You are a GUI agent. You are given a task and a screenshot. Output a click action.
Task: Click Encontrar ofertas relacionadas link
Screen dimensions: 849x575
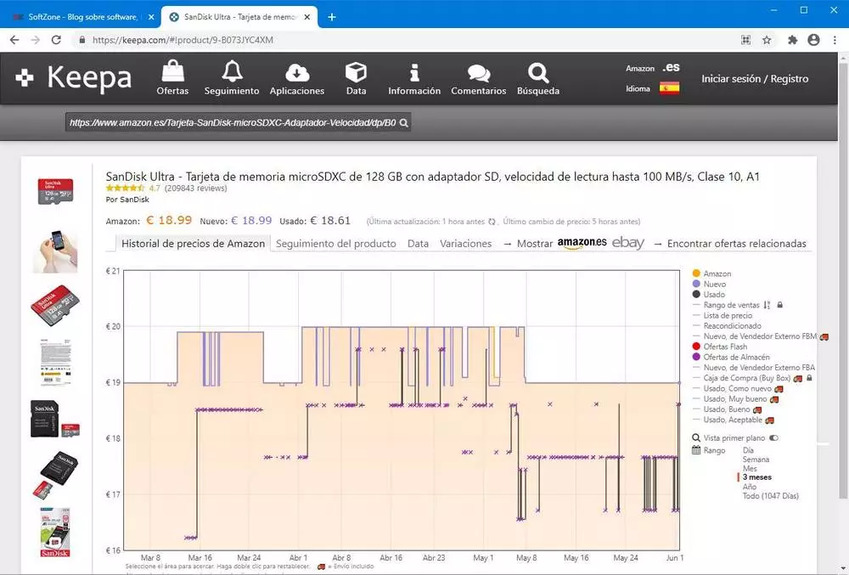tap(736, 243)
